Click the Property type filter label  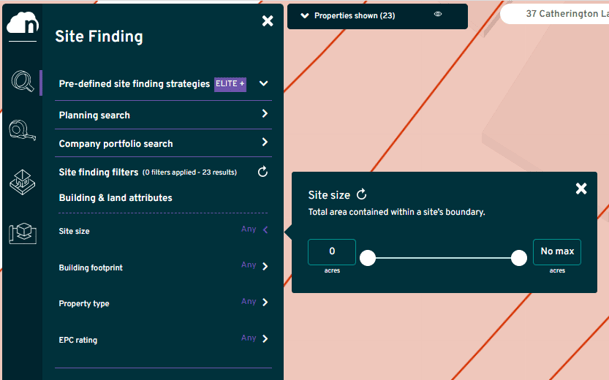[84, 303]
